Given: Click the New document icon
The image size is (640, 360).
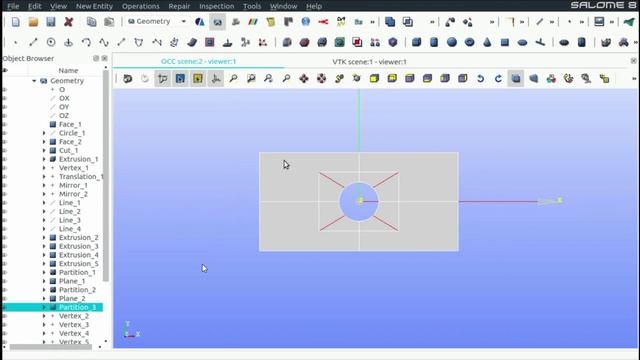Looking at the screenshot, I should point(16,22).
